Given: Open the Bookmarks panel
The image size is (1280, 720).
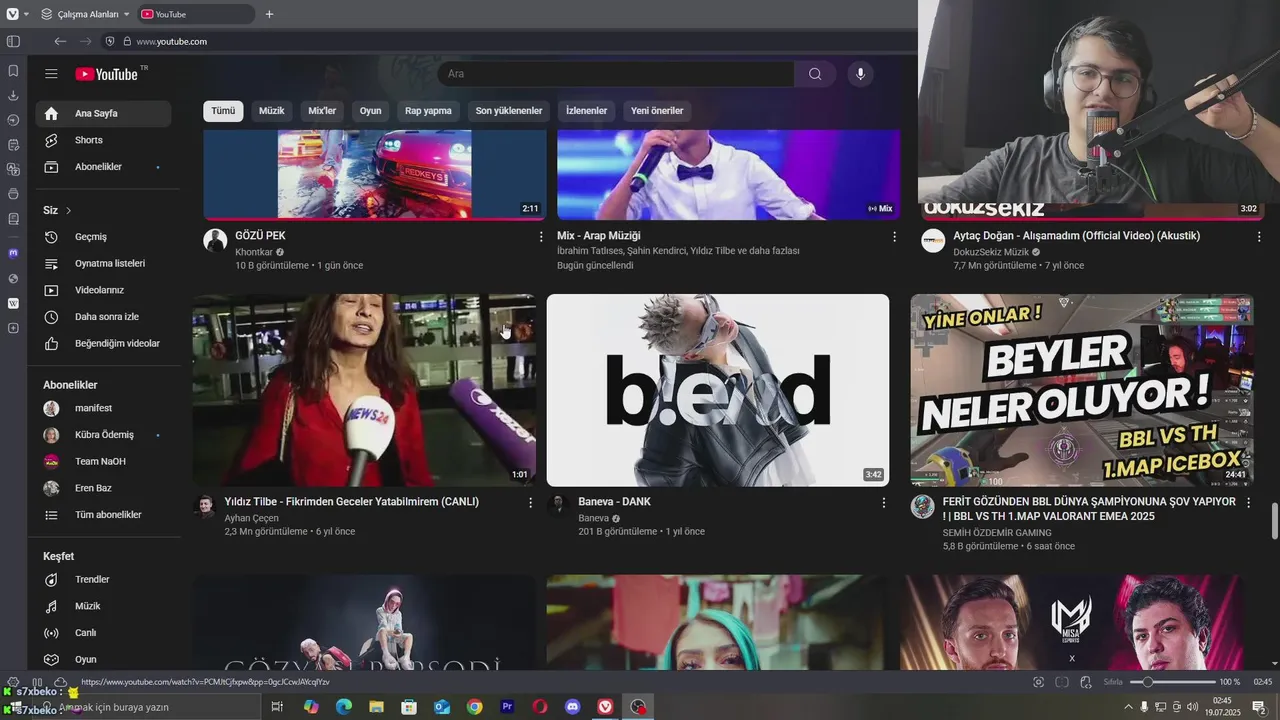Looking at the screenshot, I should click(x=13, y=71).
